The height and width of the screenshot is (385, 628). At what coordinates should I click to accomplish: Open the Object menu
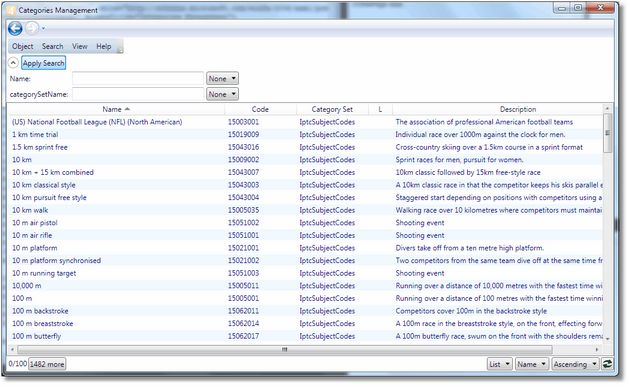pyautogui.click(x=22, y=46)
